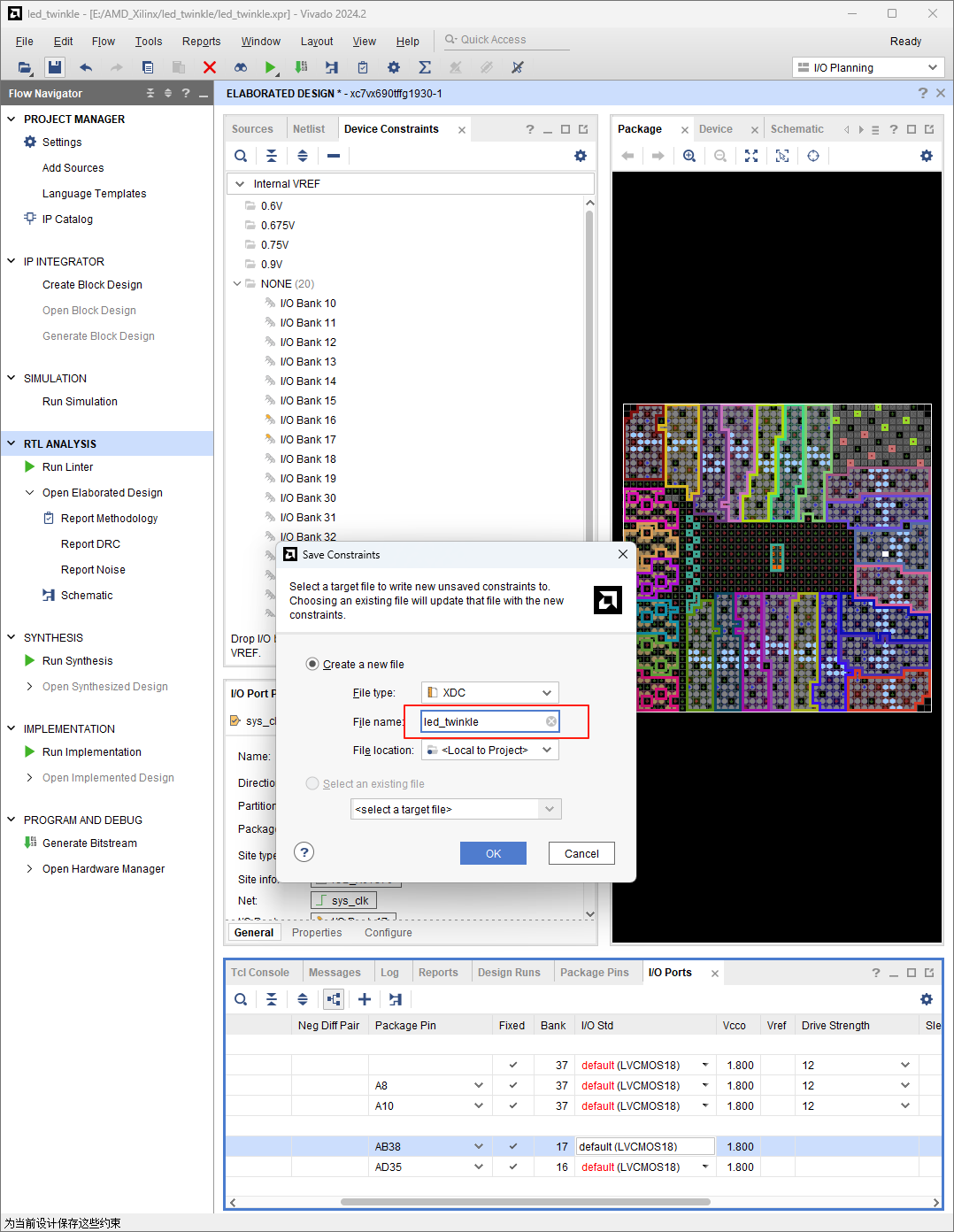This screenshot has width=954, height=1232.
Task: Click Run Synthesis in Flow Navigator
Action: (78, 660)
